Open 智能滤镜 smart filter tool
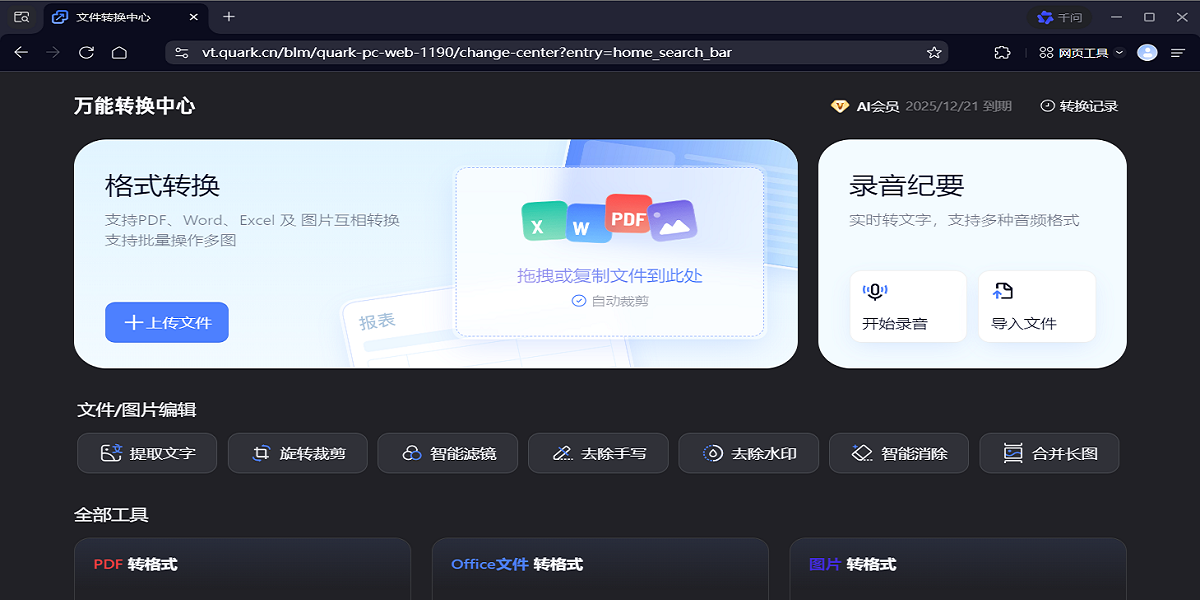 pos(448,453)
